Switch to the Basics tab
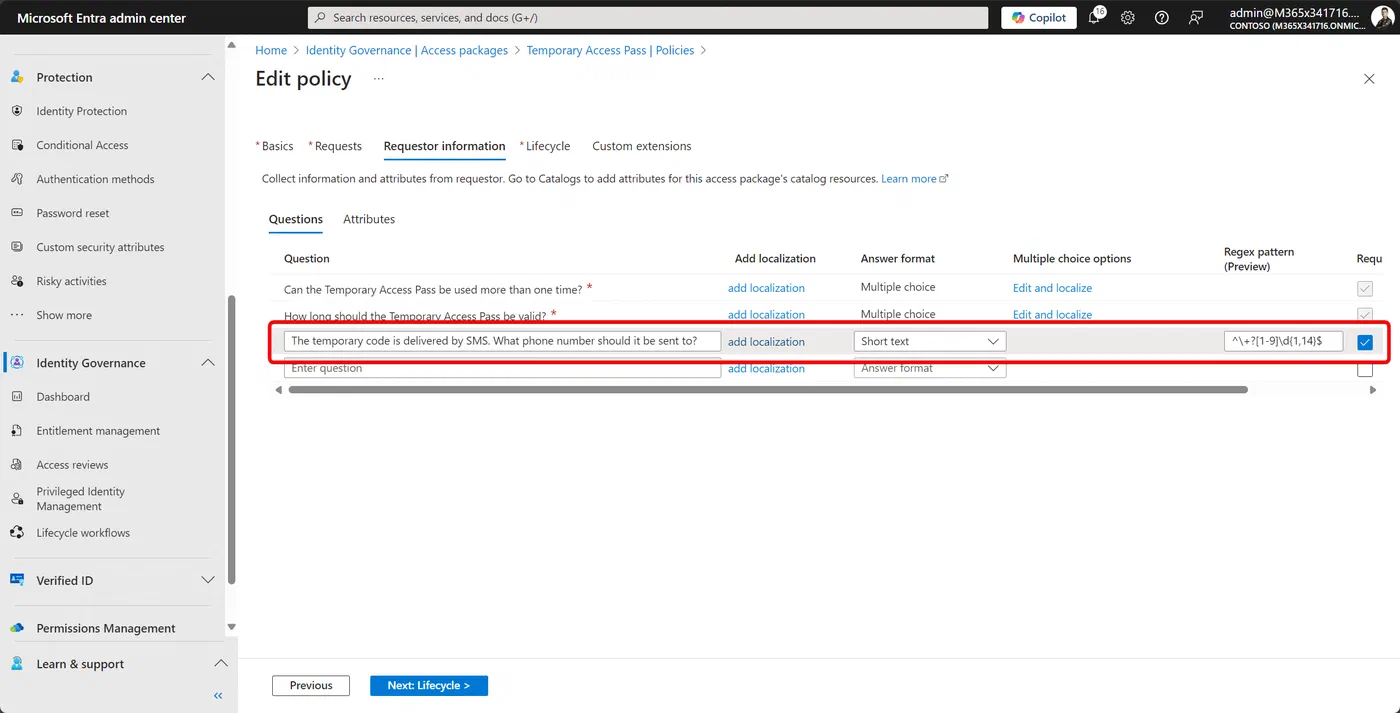This screenshot has height=713, width=1400. click(x=275, y=146)
